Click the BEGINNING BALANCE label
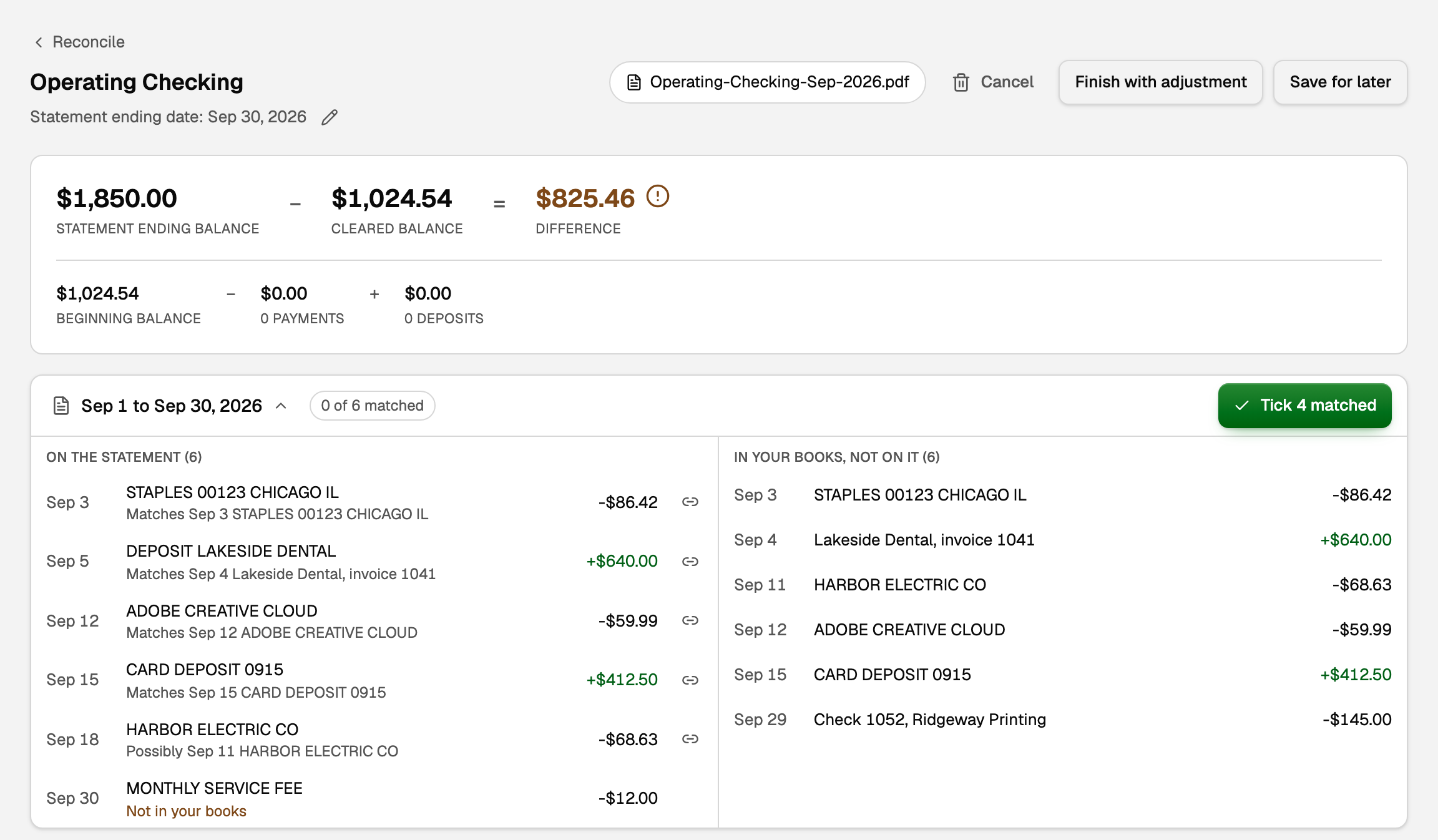The image size is (1438, 840). tap(129, 318)
